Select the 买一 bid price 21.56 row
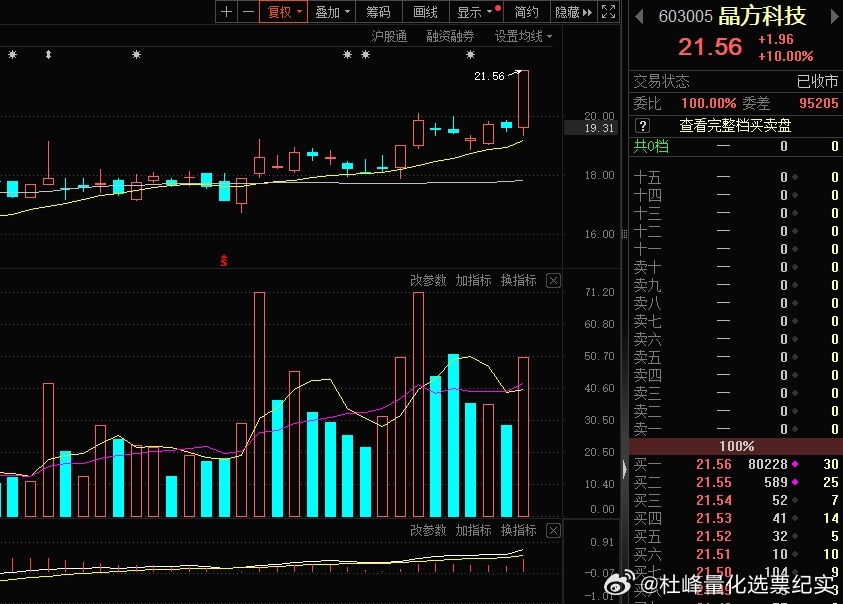843x604 pixels. click(715, 464)
